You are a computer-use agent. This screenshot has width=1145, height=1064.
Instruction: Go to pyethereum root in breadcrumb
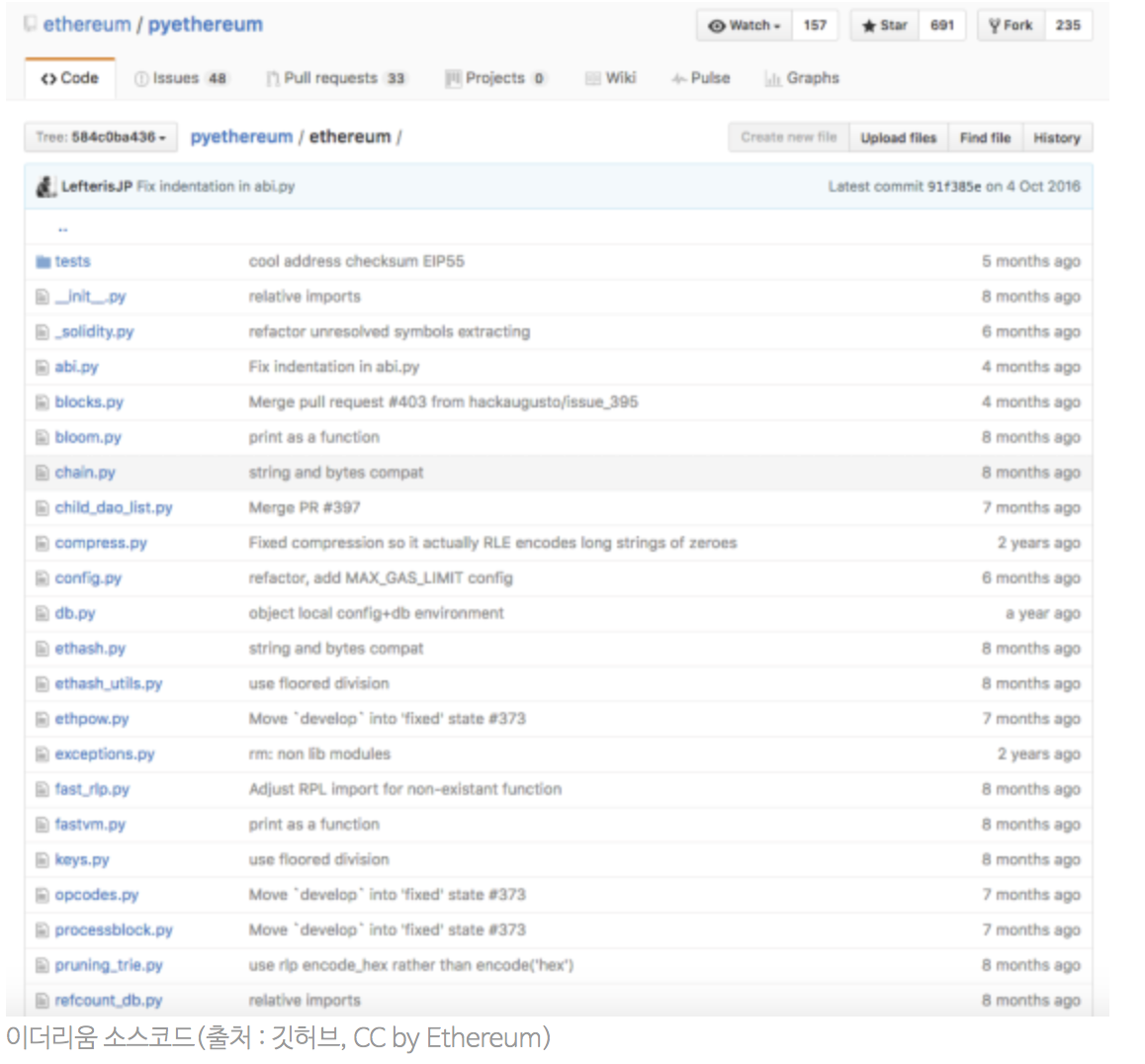pos(241,136)
